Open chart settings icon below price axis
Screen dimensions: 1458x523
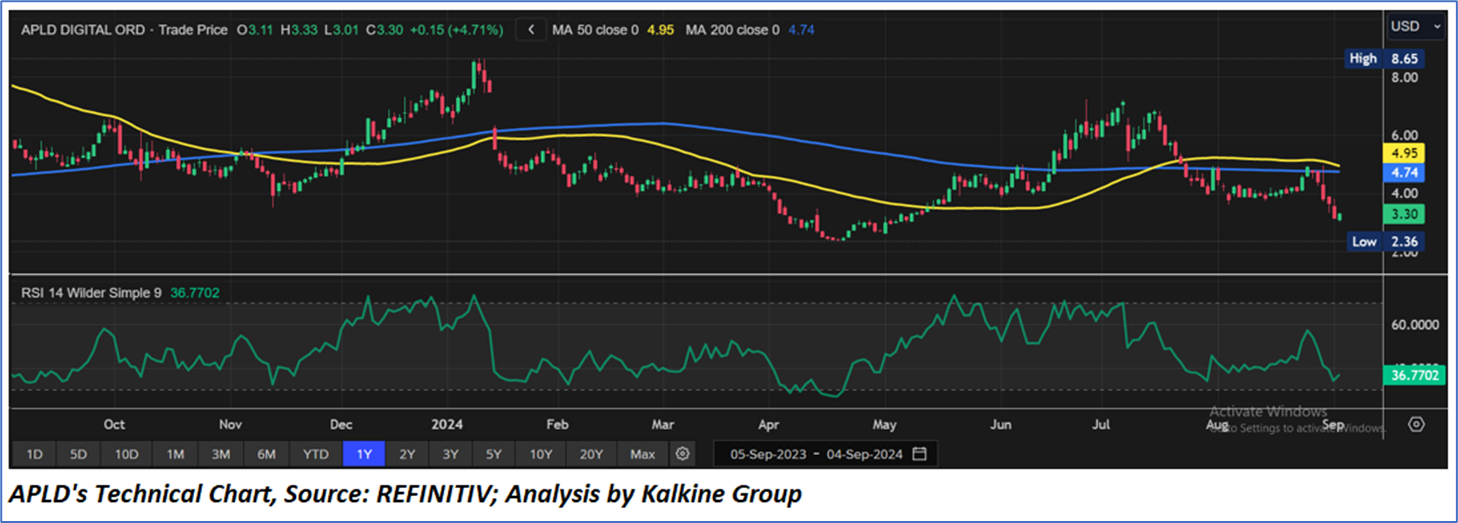(1415, 424)
